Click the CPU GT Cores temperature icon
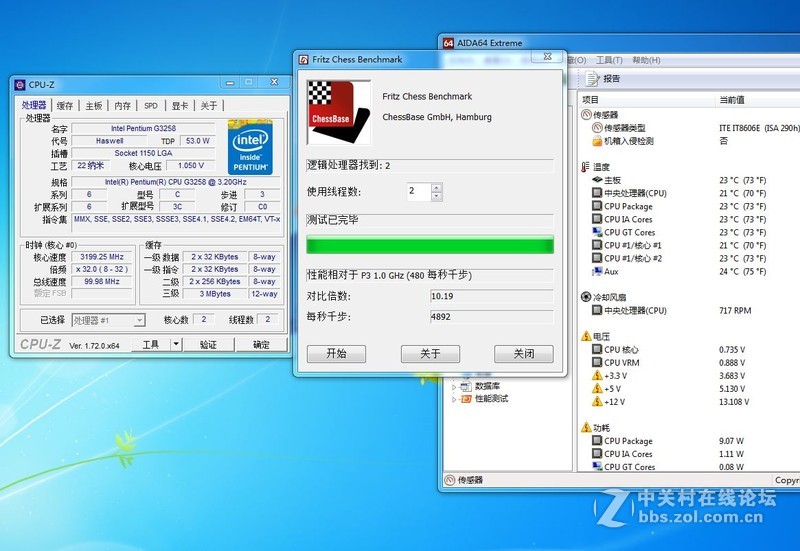 click(x=597, y=232)
